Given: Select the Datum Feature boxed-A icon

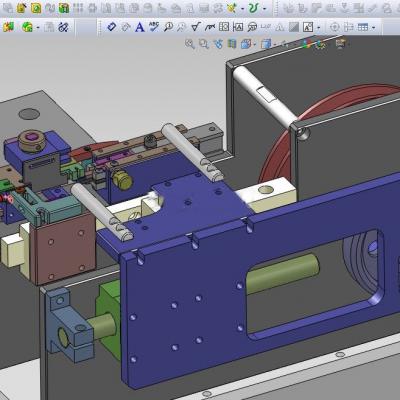Looking at the screenshot, I should pos(238,27).
